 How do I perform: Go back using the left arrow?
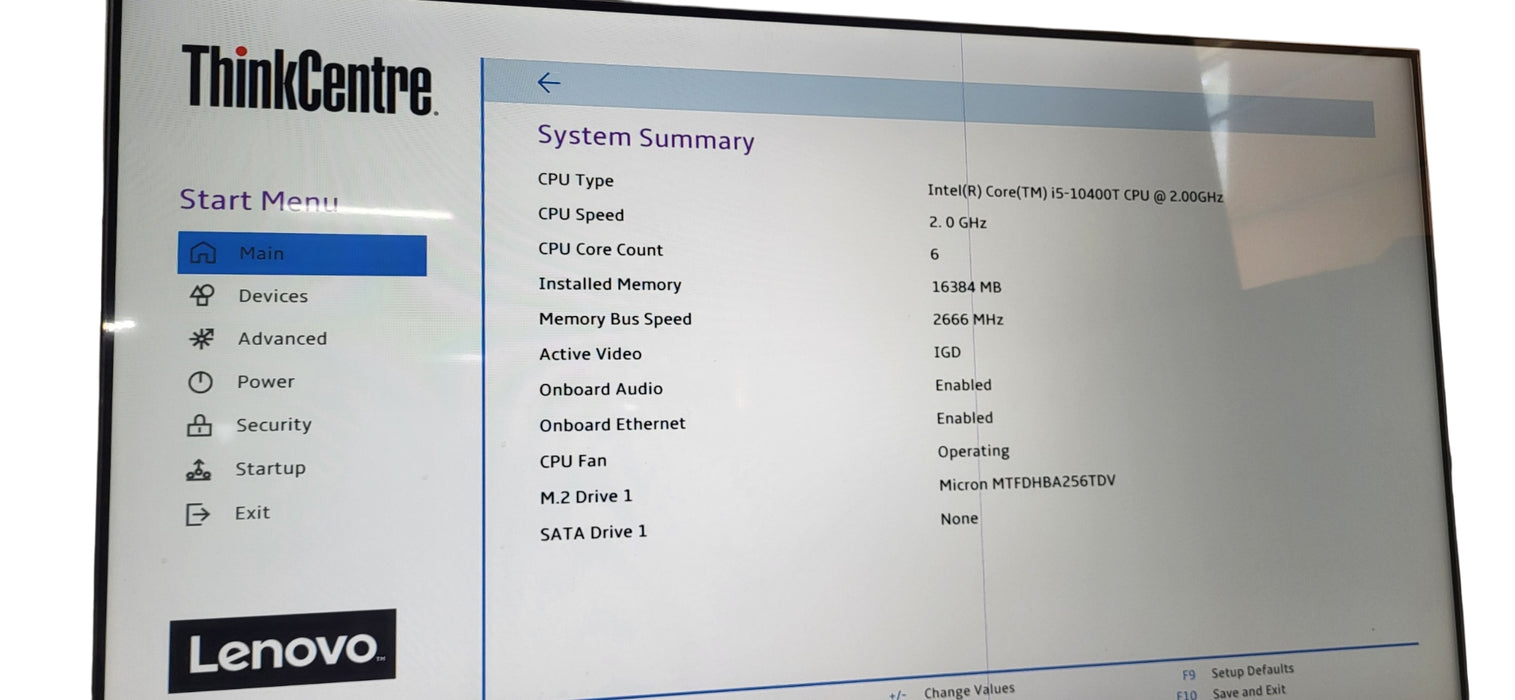pyautogui.click(x=548, y=83)
